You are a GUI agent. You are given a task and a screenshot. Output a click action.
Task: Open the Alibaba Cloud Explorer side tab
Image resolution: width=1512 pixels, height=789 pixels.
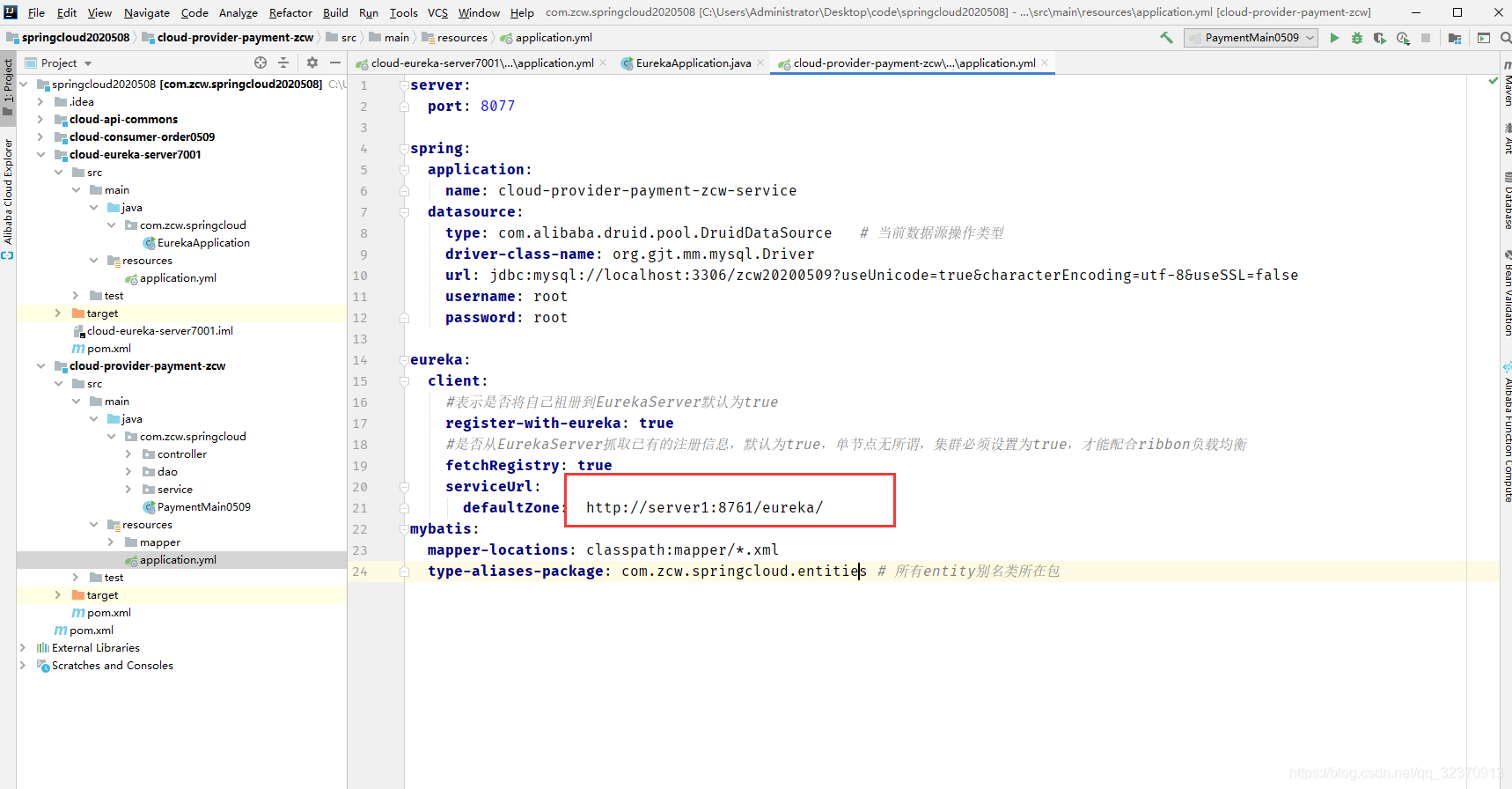[x=8, y=199]
